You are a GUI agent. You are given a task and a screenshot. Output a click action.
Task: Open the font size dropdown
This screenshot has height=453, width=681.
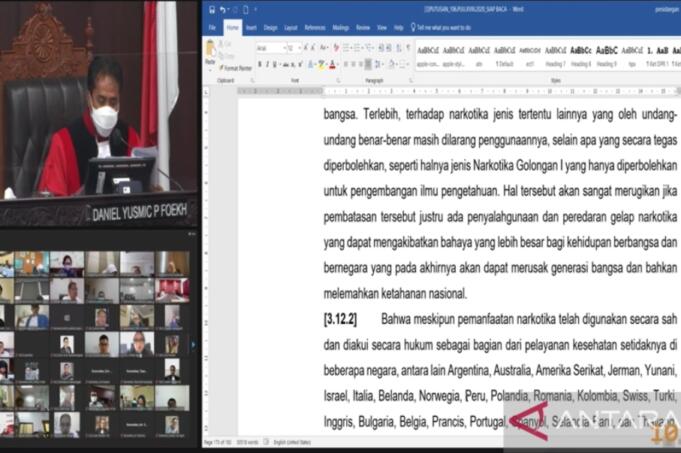[293, 48]
